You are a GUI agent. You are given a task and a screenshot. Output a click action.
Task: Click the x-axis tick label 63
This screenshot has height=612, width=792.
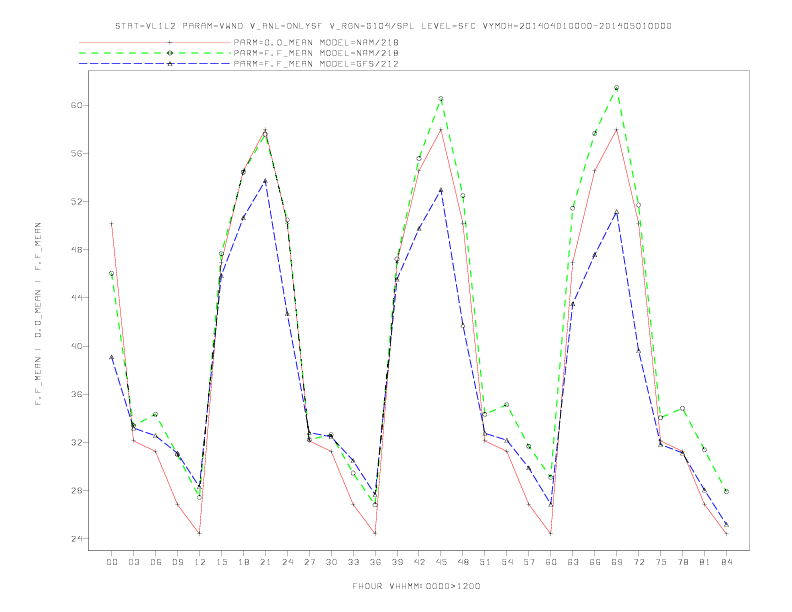573,562
